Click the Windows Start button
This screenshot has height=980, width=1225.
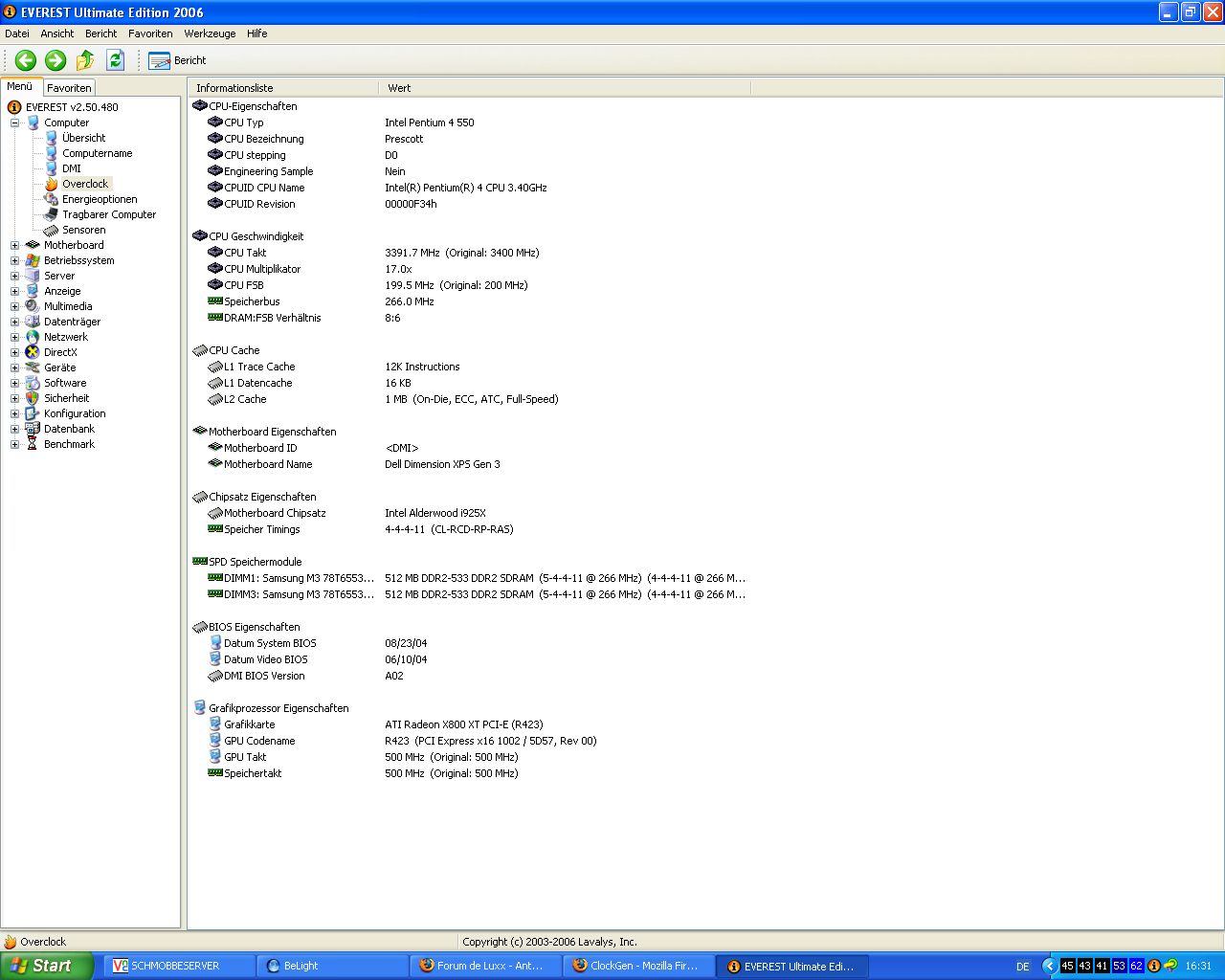coord(46,966)
